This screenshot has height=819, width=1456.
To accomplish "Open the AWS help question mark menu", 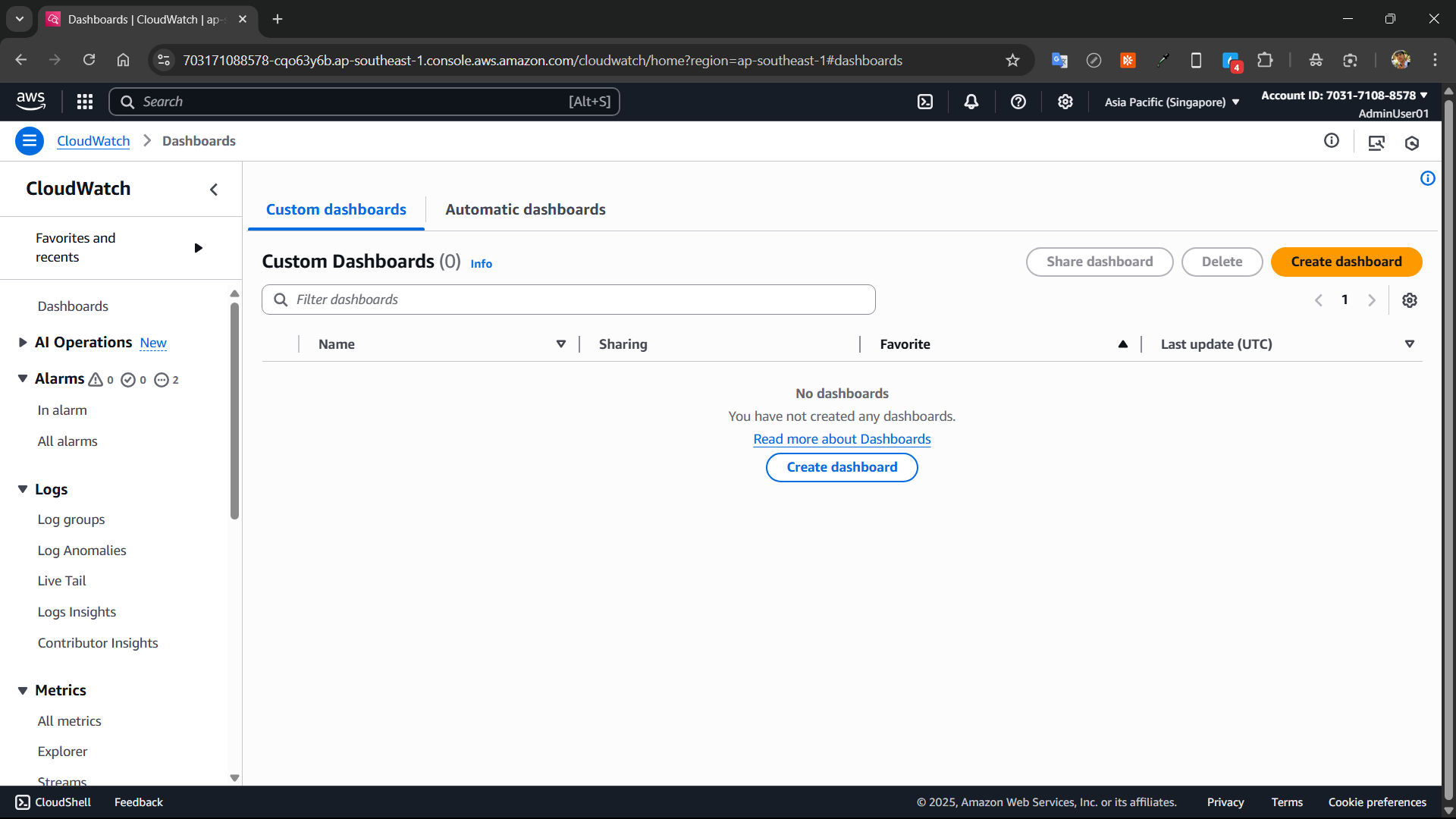I will point(1018,102).
